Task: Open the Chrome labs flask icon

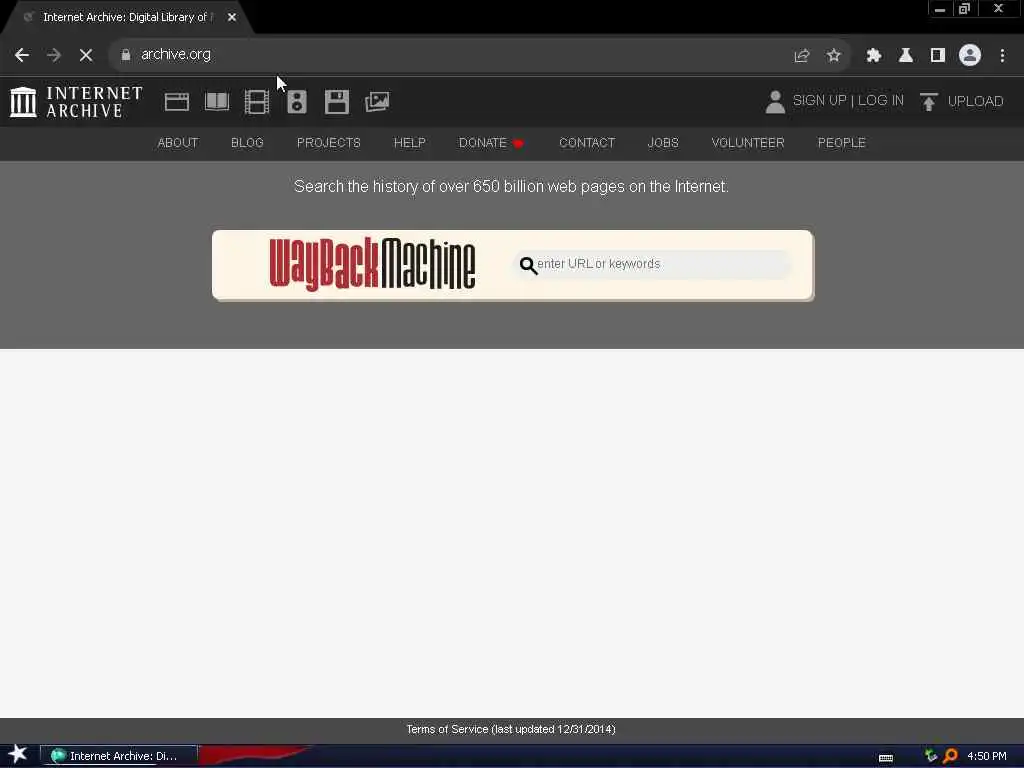Action: 906,56
